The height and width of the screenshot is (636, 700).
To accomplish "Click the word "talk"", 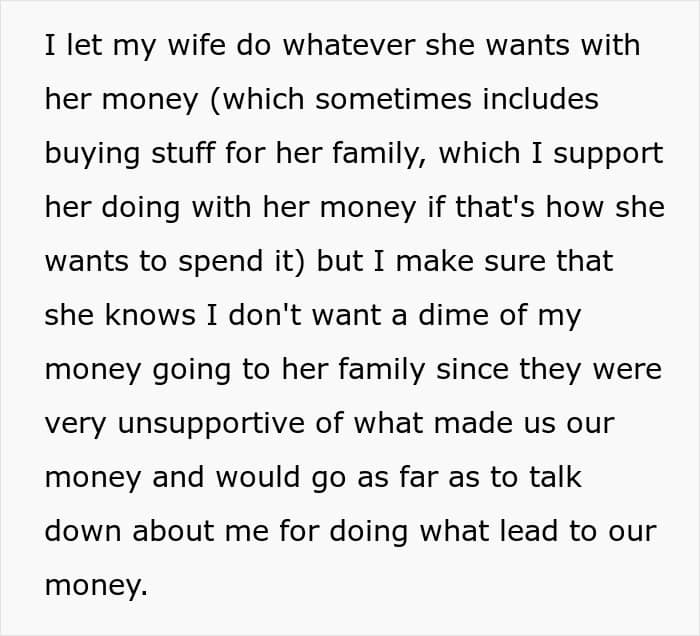I will pos(554,477).
